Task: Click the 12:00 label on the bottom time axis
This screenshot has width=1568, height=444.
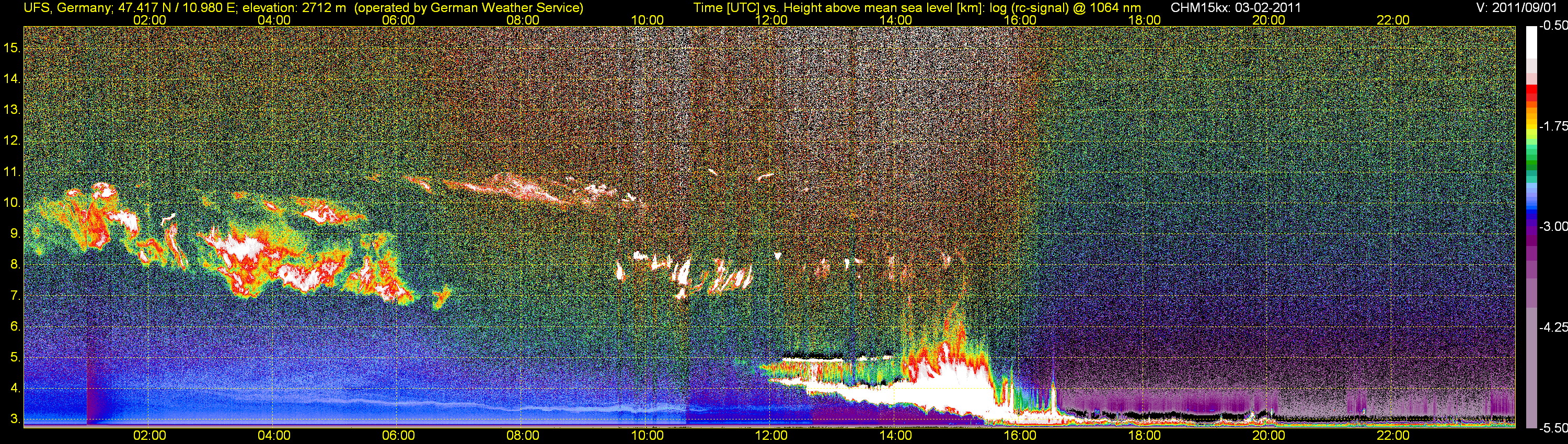Action: pyautogui.click(x=771, y=436)
